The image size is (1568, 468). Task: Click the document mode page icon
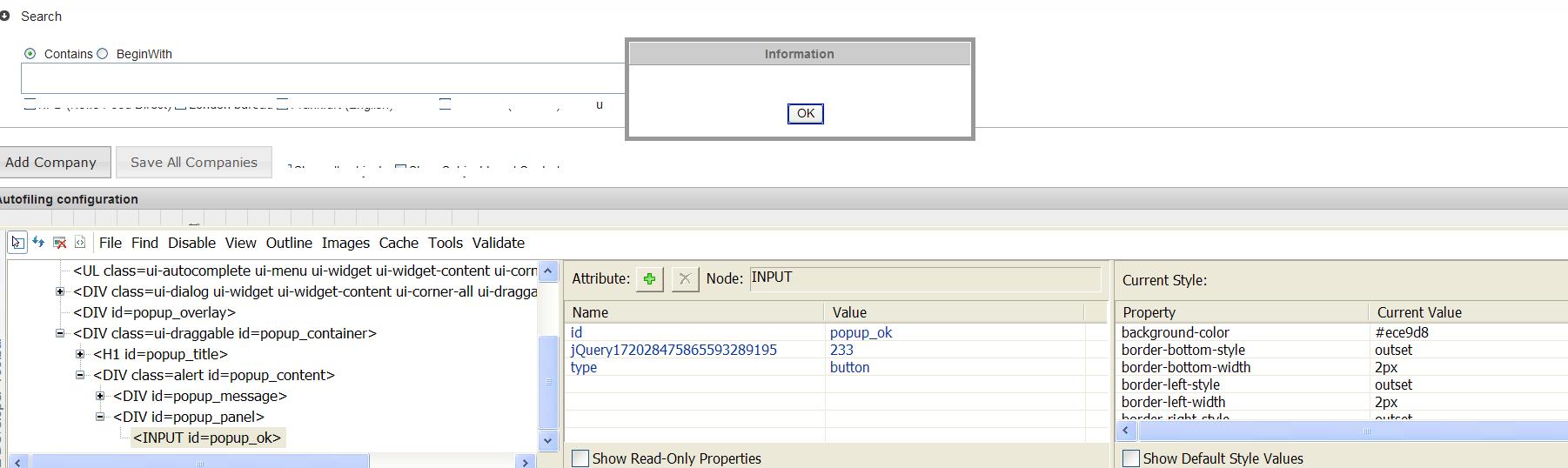[80, 243]
